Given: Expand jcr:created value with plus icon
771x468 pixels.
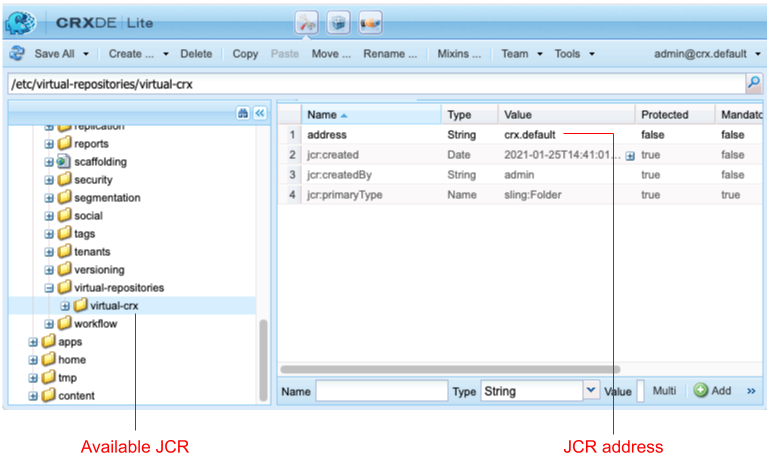Looking at the screenshot, I should click(630, 156).
